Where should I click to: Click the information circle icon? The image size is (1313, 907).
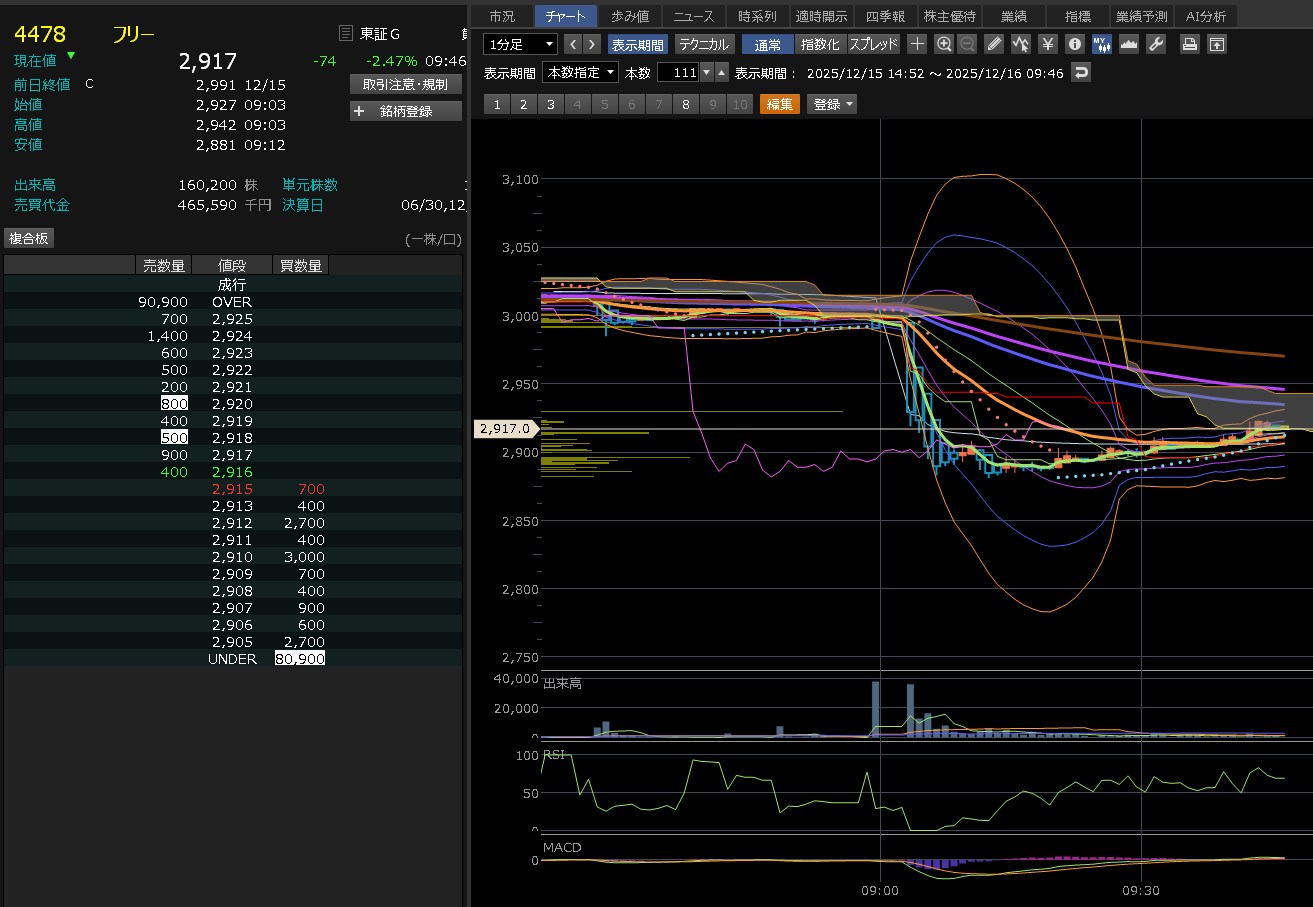1074,44
